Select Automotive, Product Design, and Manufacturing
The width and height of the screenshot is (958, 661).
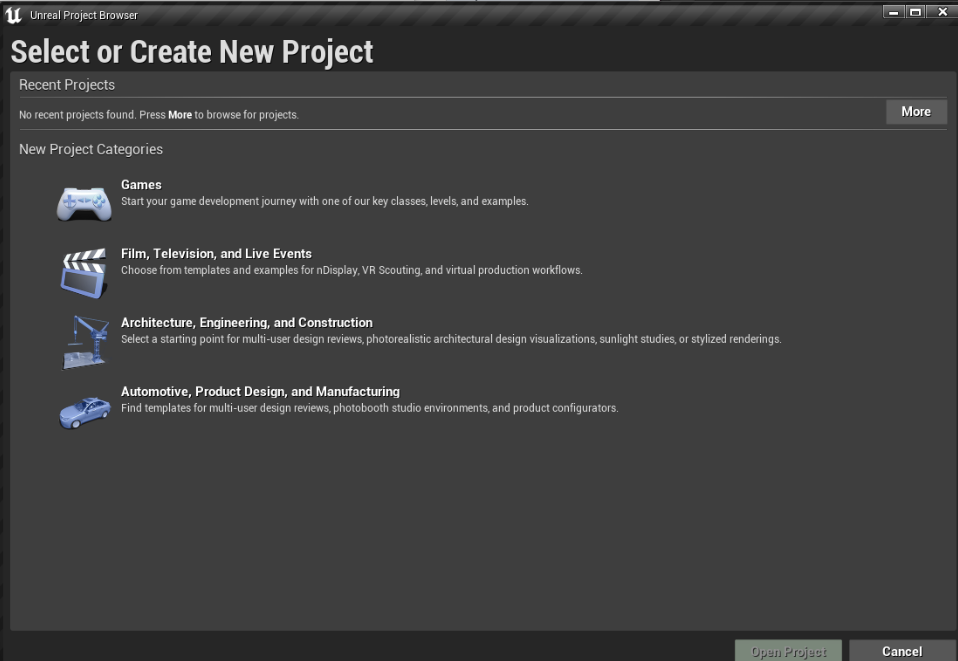click(260, 392)
